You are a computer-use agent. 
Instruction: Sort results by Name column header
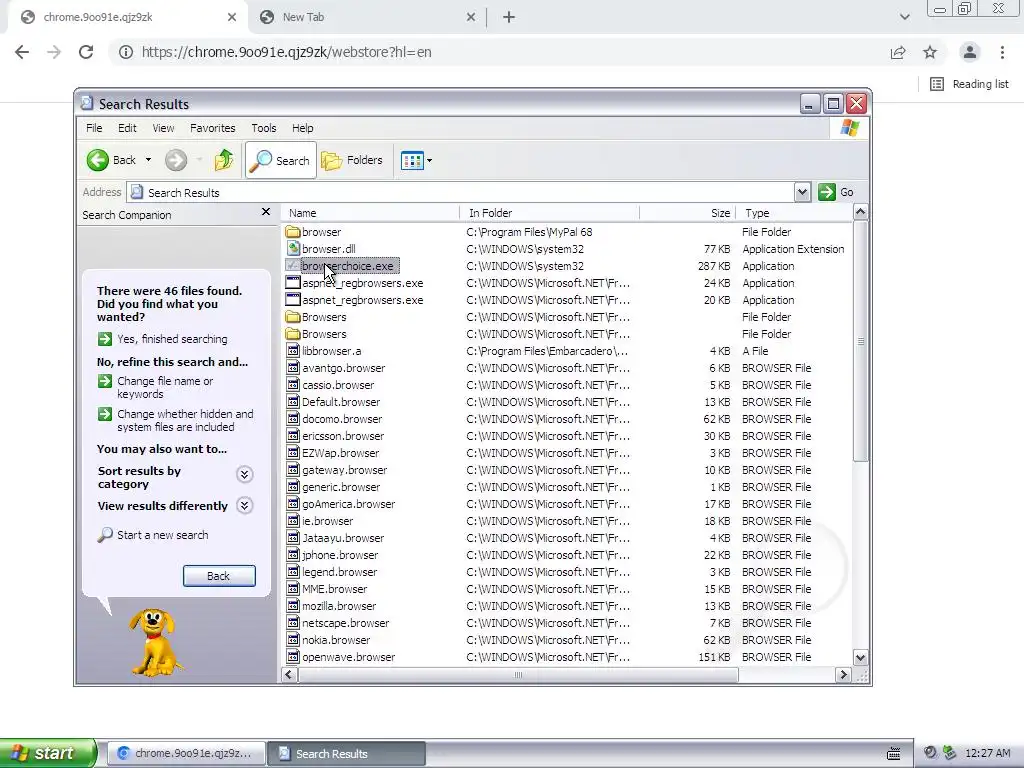[x=370, y=213]
